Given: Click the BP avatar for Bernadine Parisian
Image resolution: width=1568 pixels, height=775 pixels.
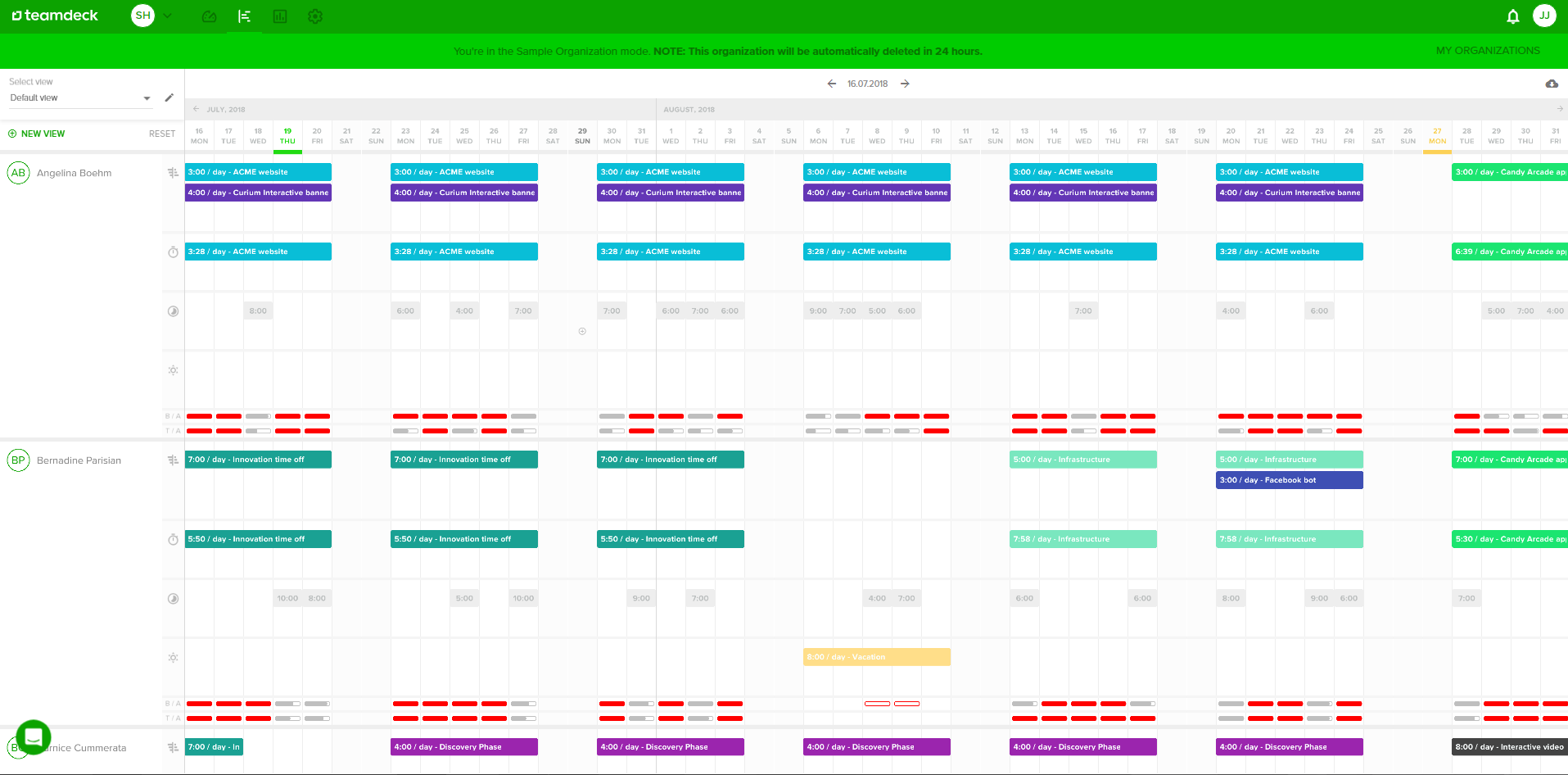Looking at the screenshot, I should pyautogui.click(x=18, y=460).
